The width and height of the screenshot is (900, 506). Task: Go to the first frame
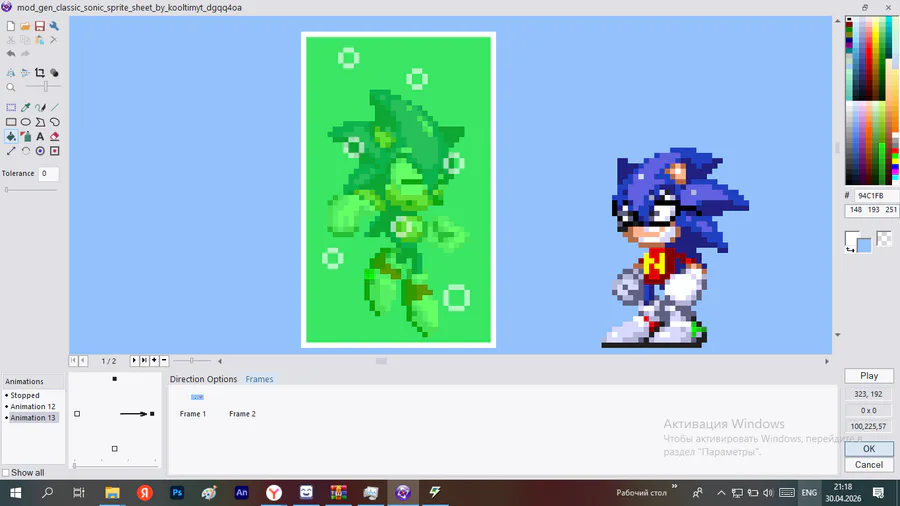73,360
